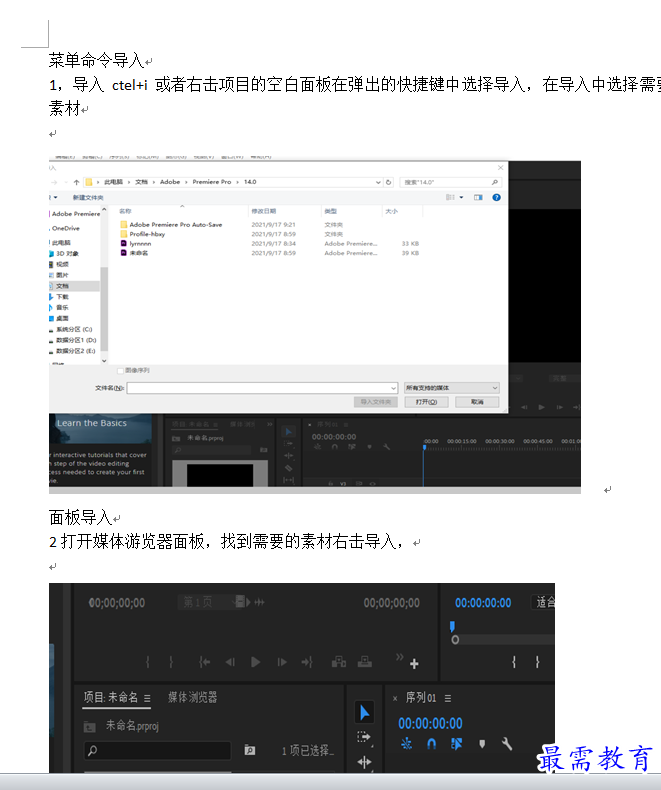Click the program monitor zoom scroll handle
The image size is (661, 790).
click(x=455, y=640)
